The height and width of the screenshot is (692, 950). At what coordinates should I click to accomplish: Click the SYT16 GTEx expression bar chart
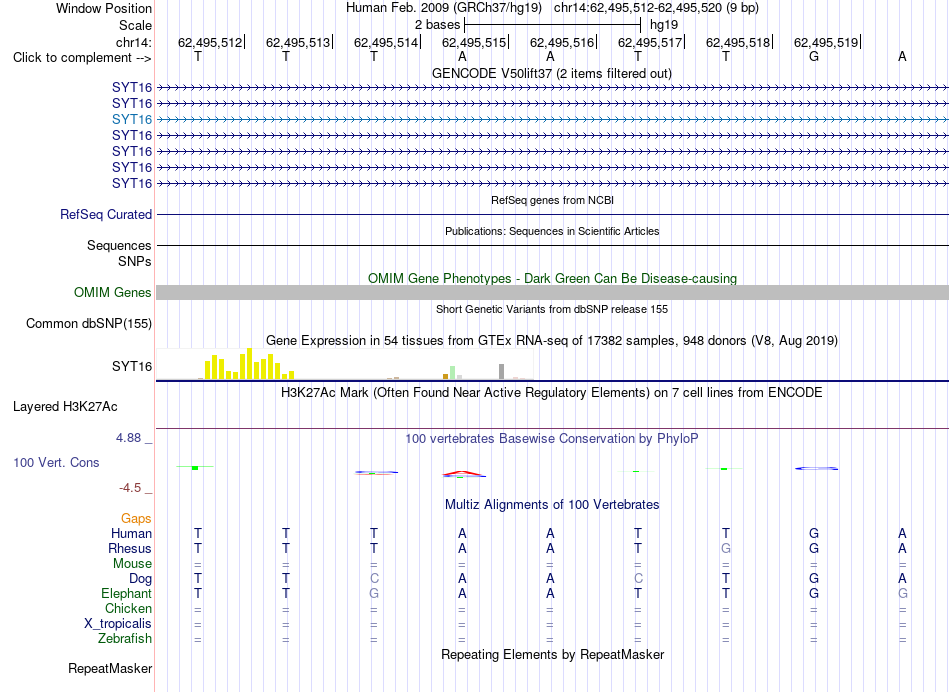345,364
